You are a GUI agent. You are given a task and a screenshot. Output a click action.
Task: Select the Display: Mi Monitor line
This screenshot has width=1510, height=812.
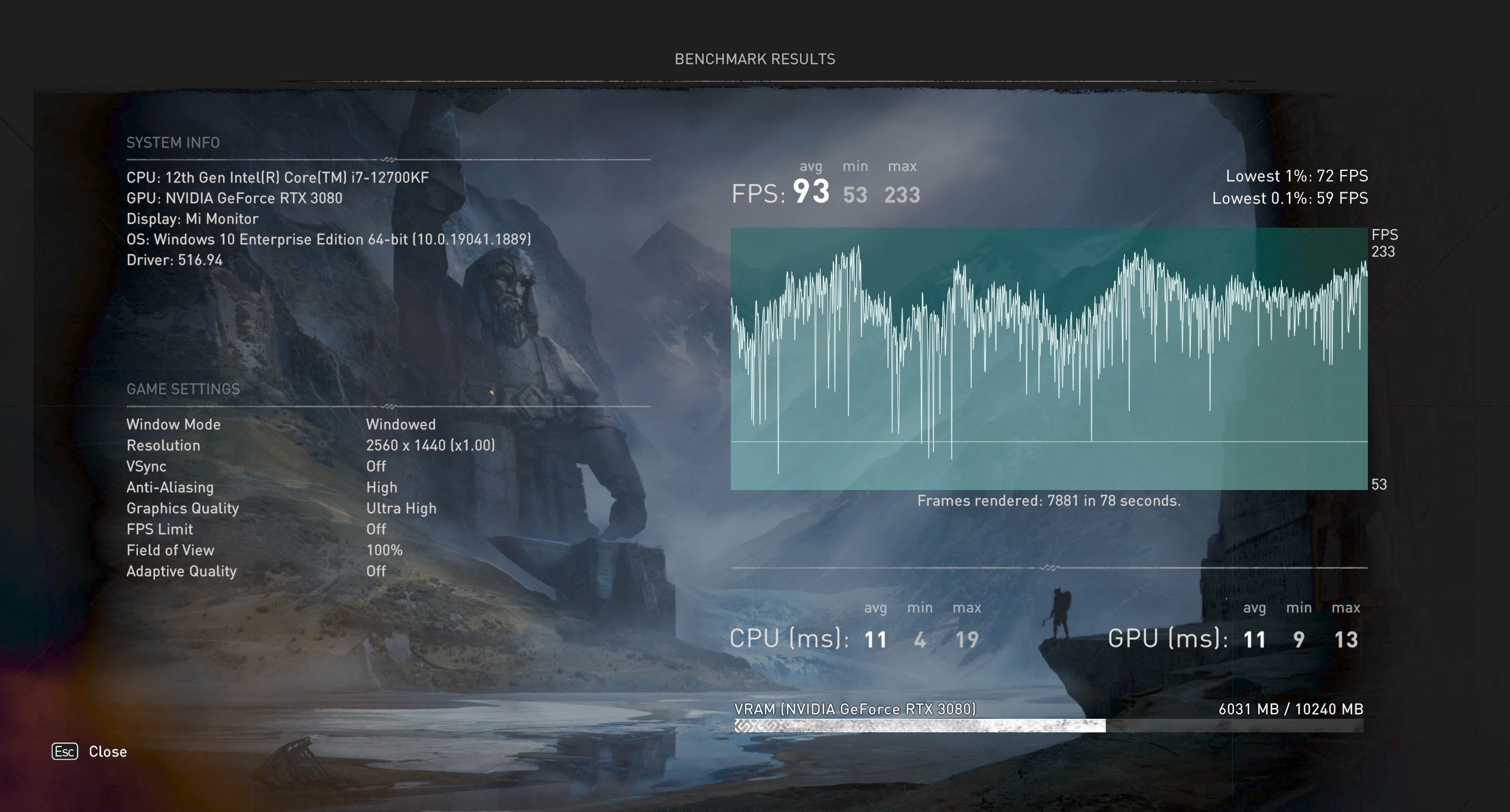coord(192,219)
